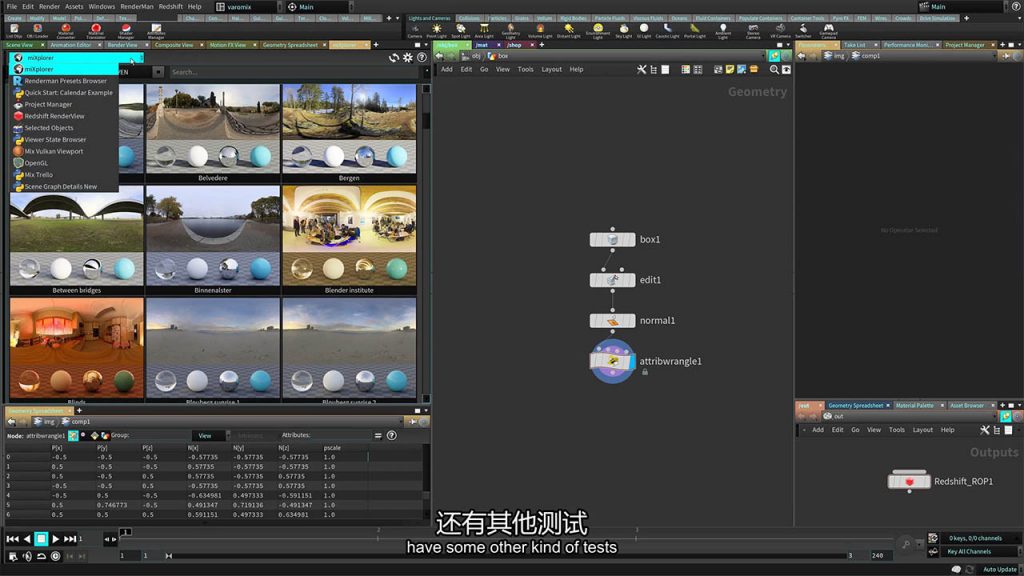
Task: Open miXplorer settings gear
Action: pos(408,57)
